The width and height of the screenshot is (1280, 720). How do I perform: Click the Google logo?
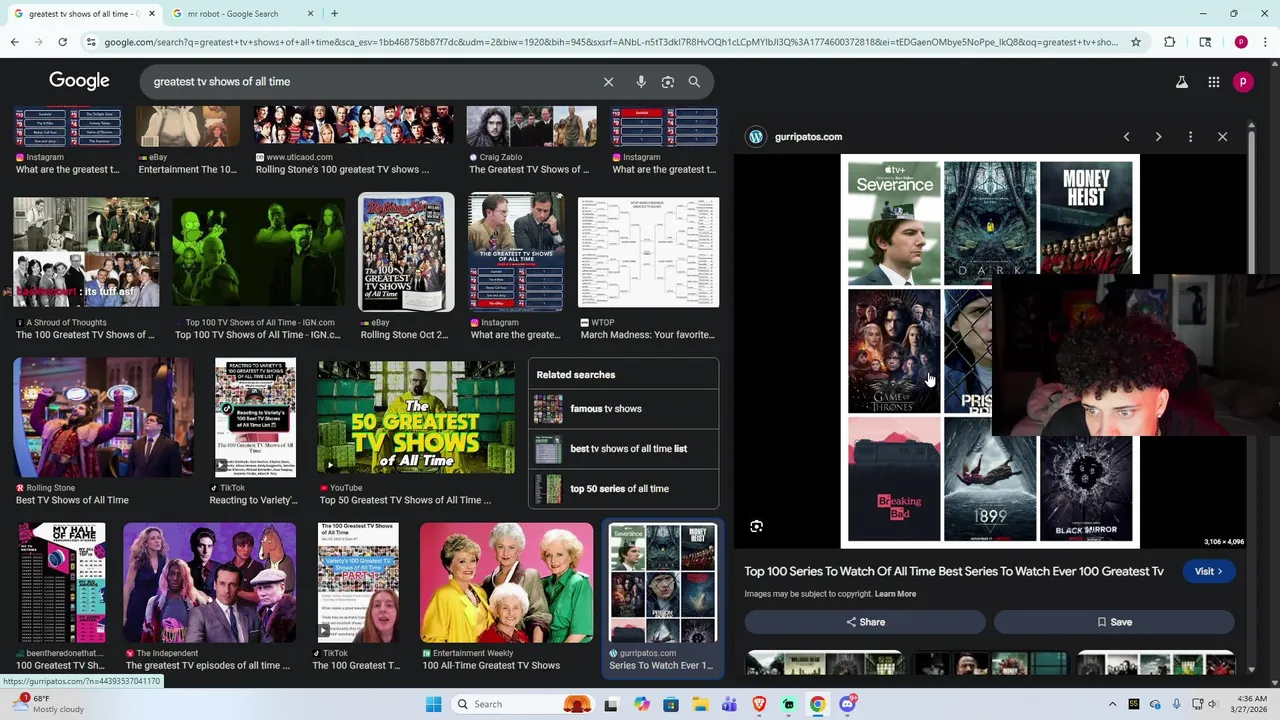click(x=79, y=81)
